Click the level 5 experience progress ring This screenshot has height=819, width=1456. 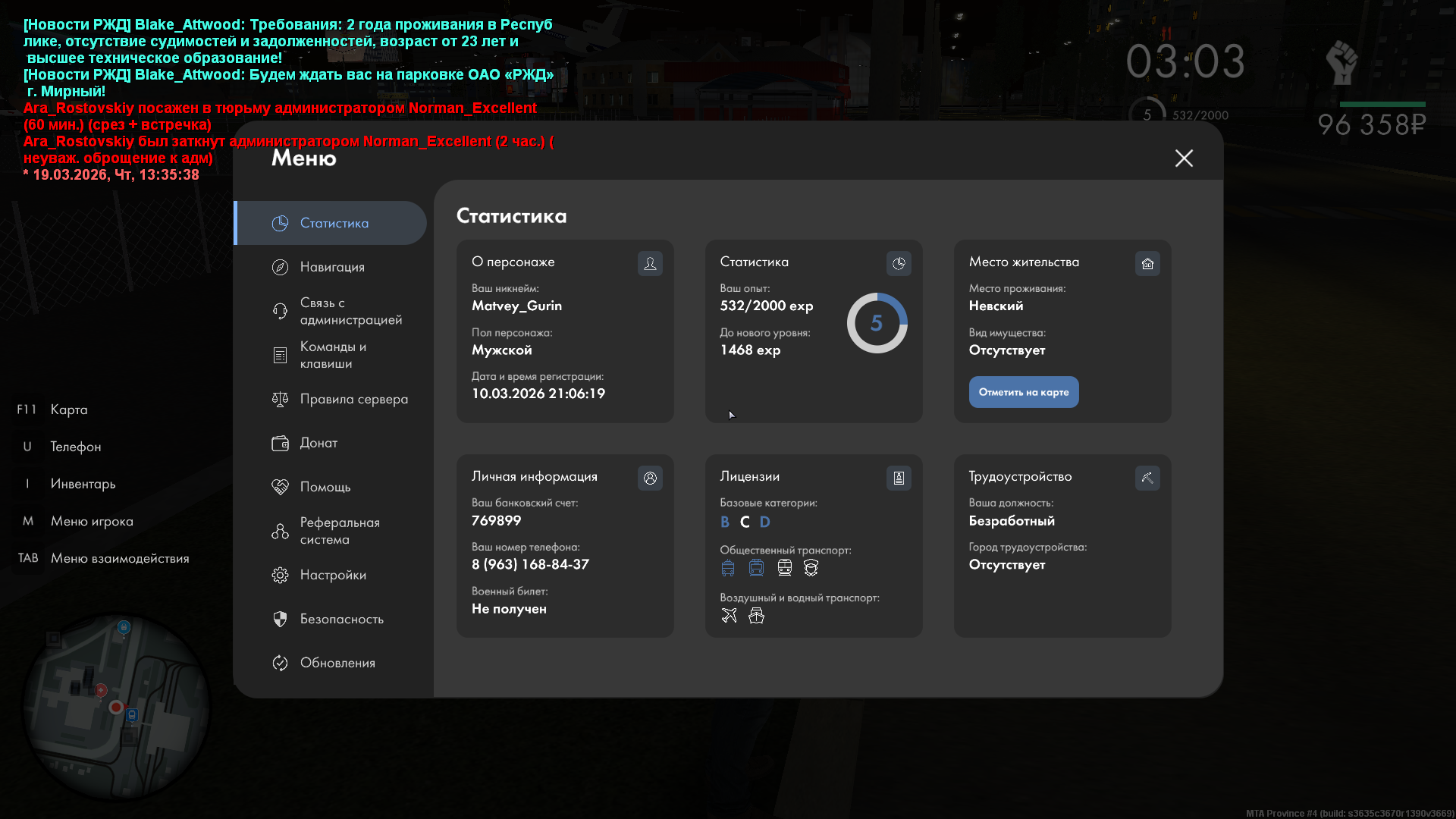(877, 323)
